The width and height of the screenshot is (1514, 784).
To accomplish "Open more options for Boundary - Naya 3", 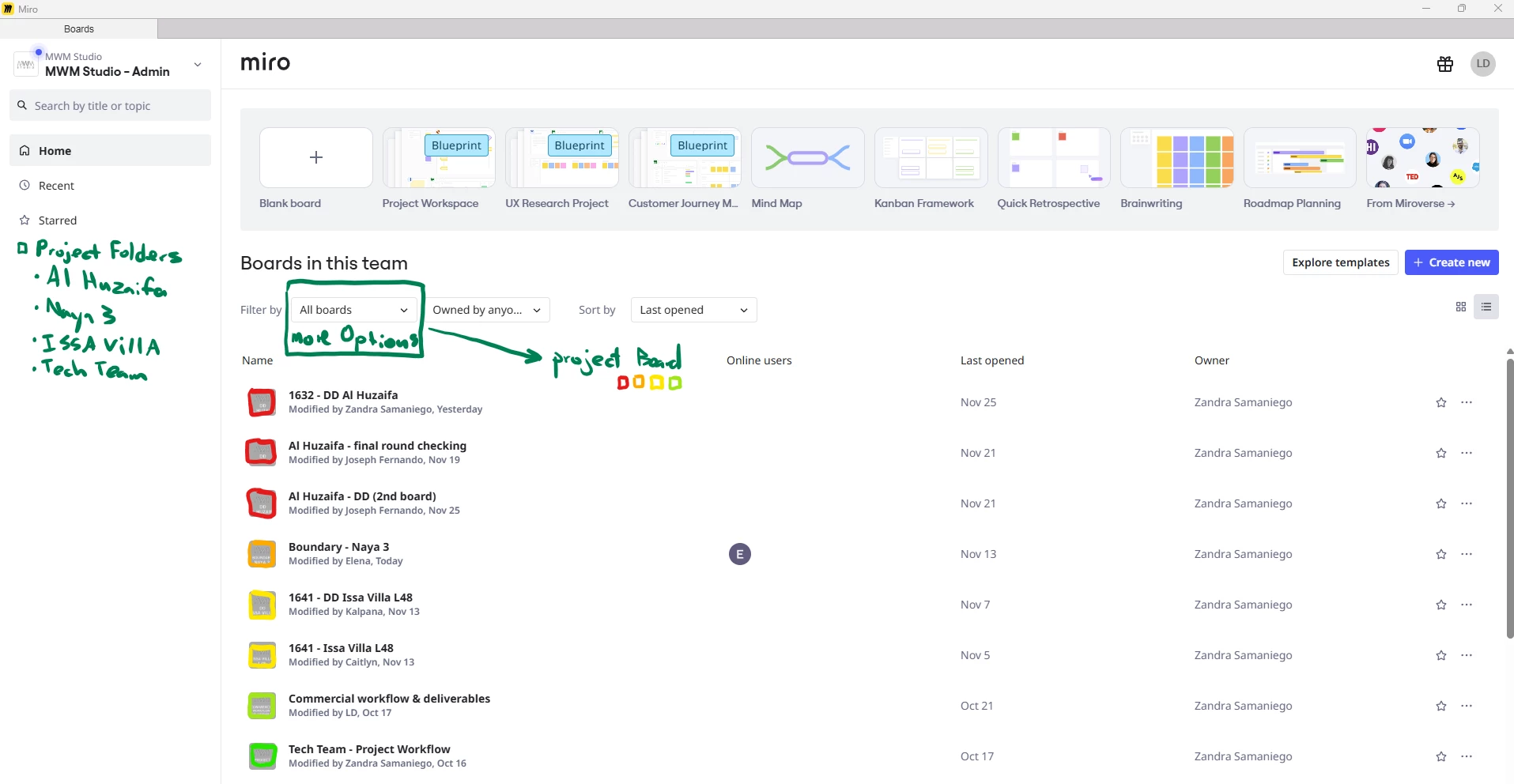I will [1467, 554].
